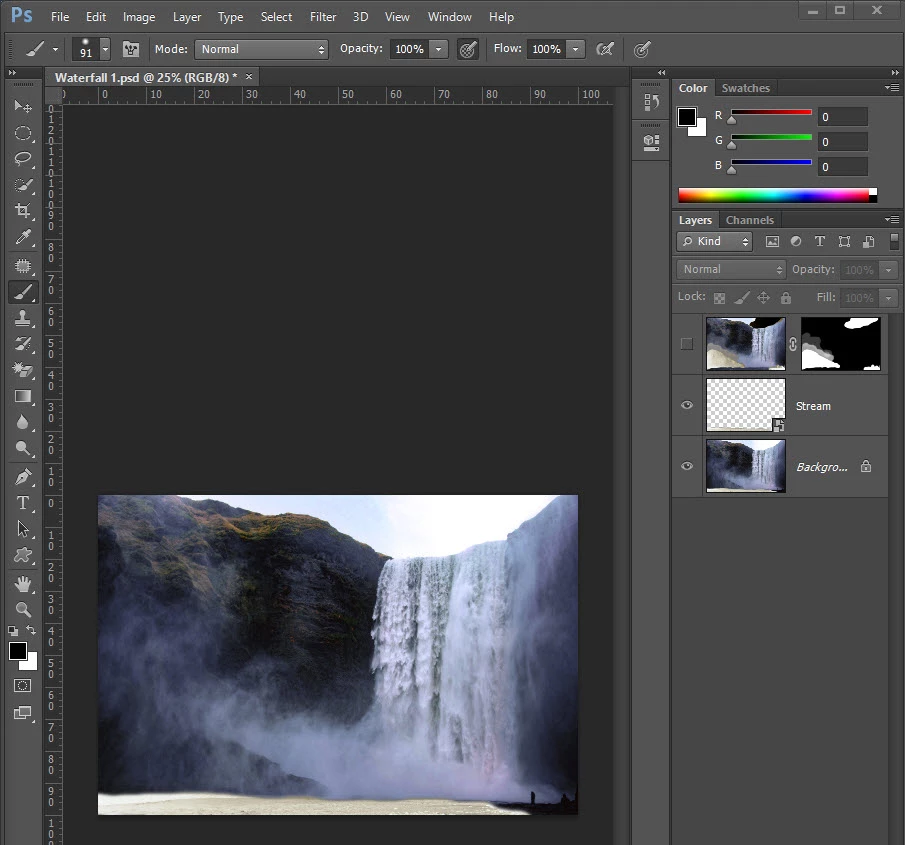Screen dimensions: 905x845
Task: Switch to the Channels tab
Action: tap(749, 220)
